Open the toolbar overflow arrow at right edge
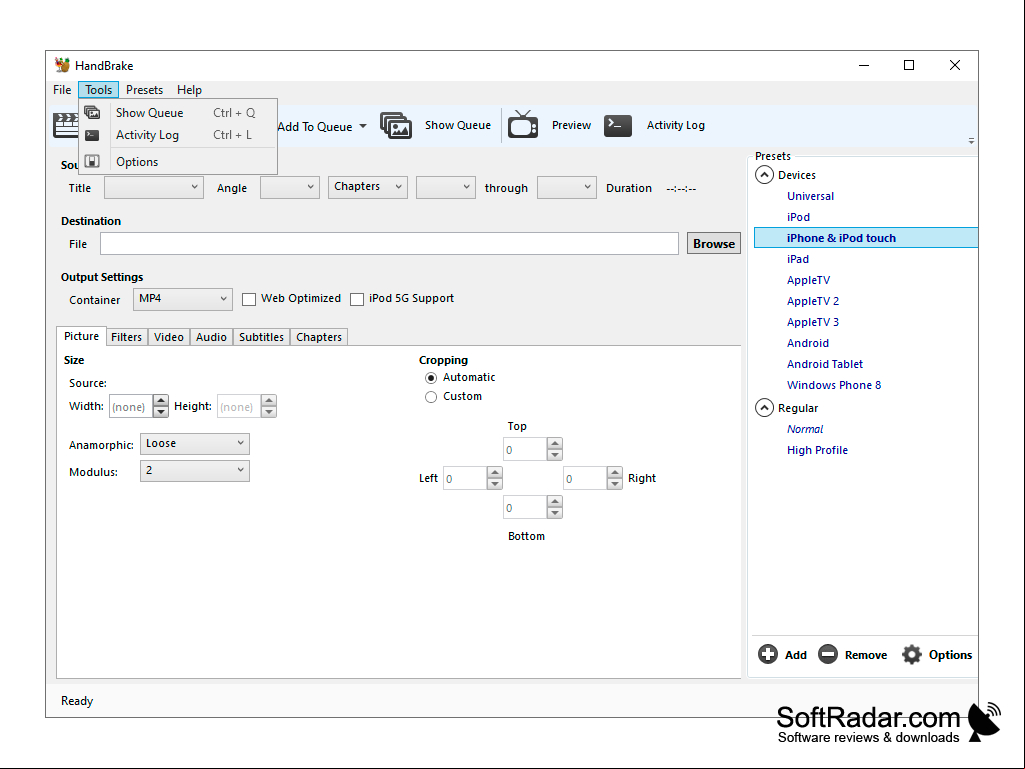 (x=971, y=141)
